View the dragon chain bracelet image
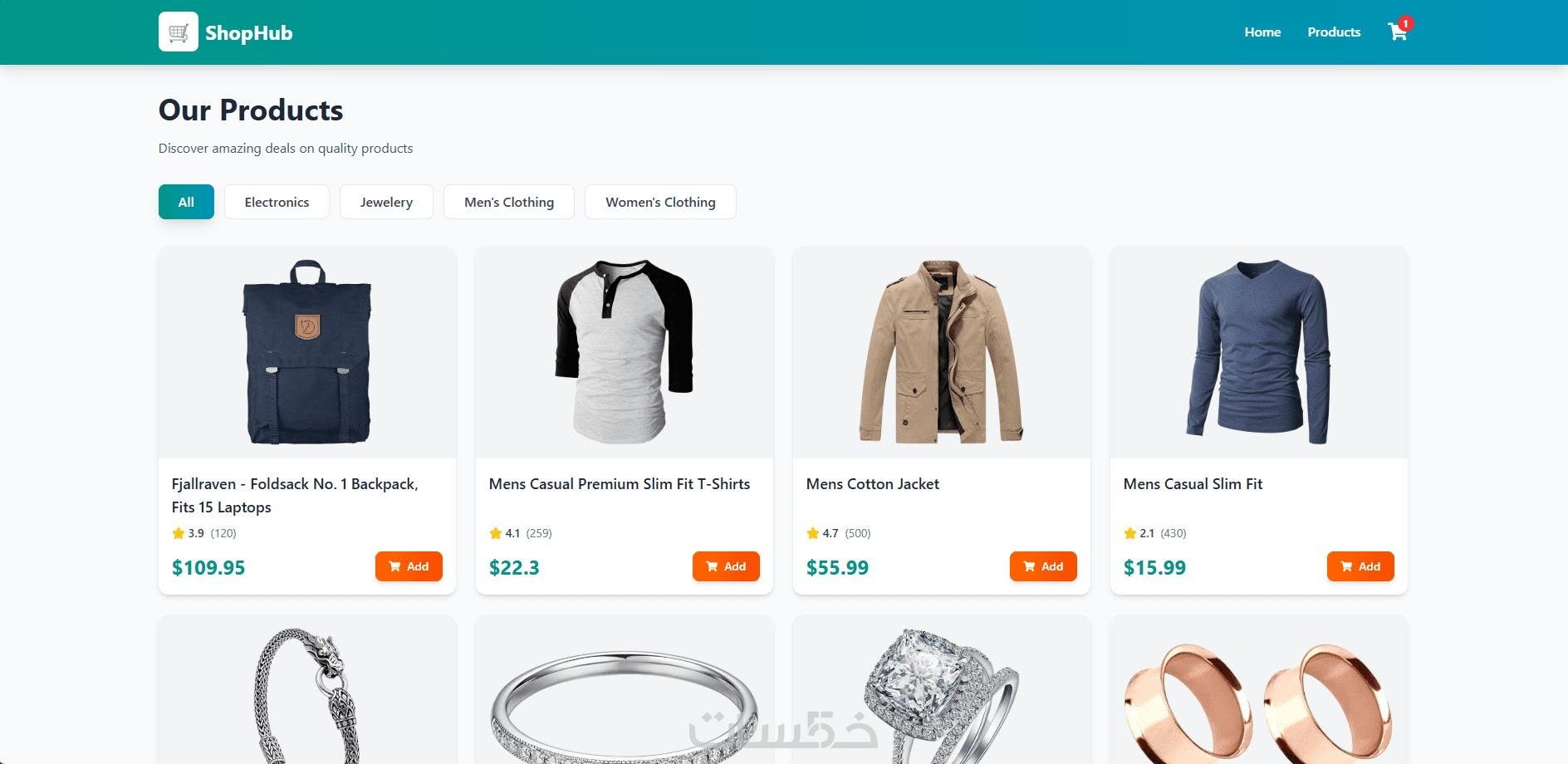The image size is (1568, 764). coord(307,690)
